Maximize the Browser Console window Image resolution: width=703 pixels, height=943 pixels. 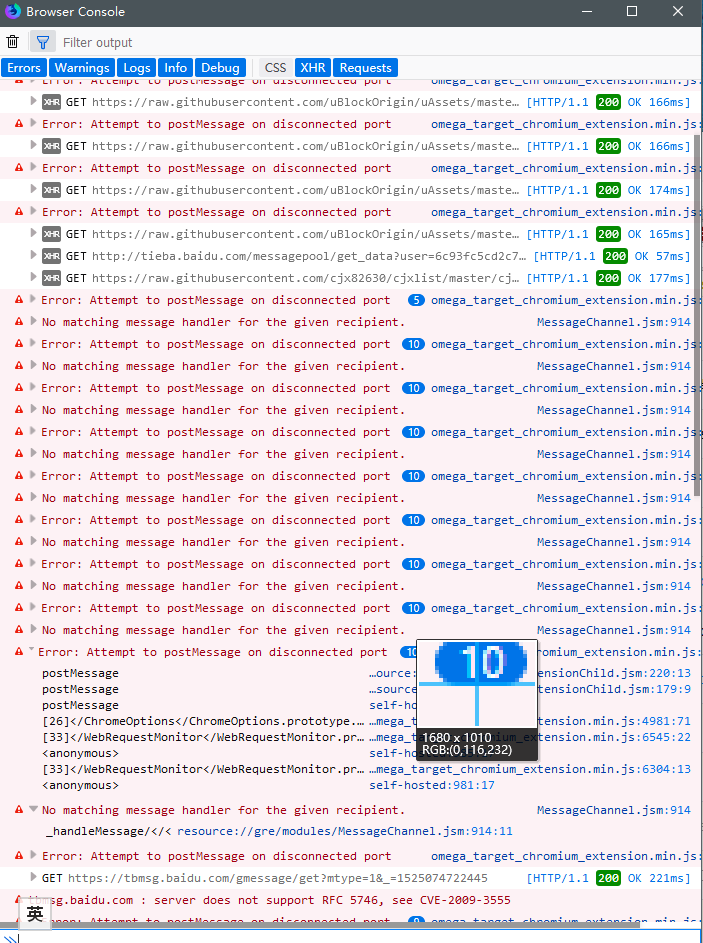click(631, 11)
